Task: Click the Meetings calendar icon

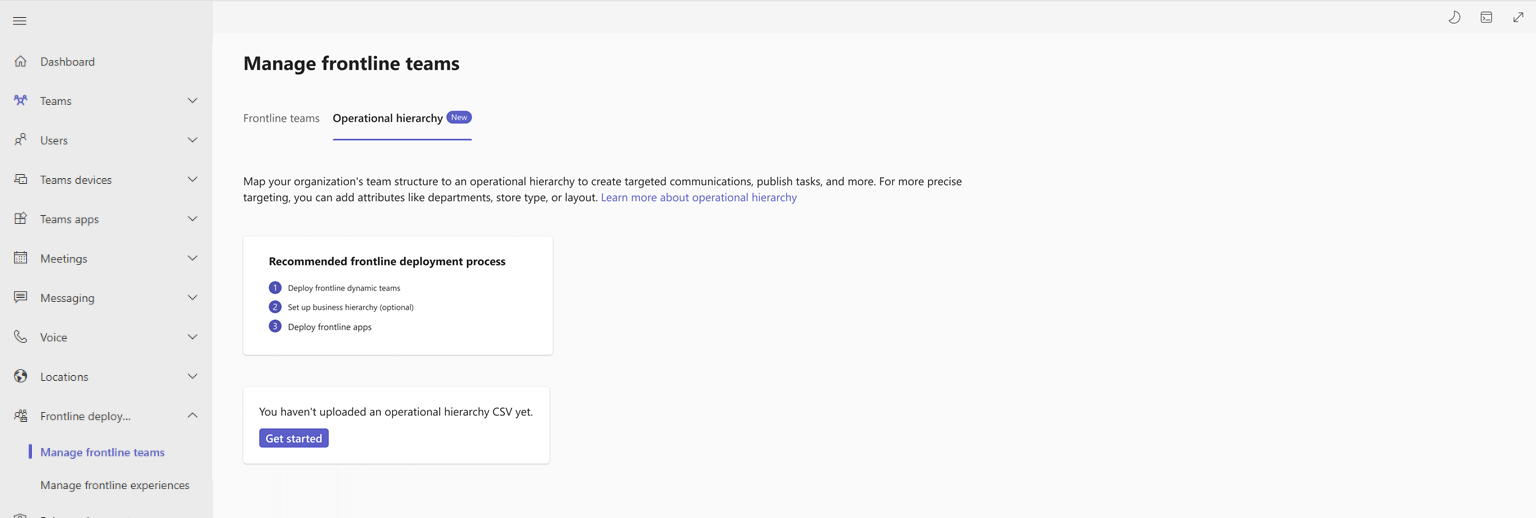Action: (21, 258)
